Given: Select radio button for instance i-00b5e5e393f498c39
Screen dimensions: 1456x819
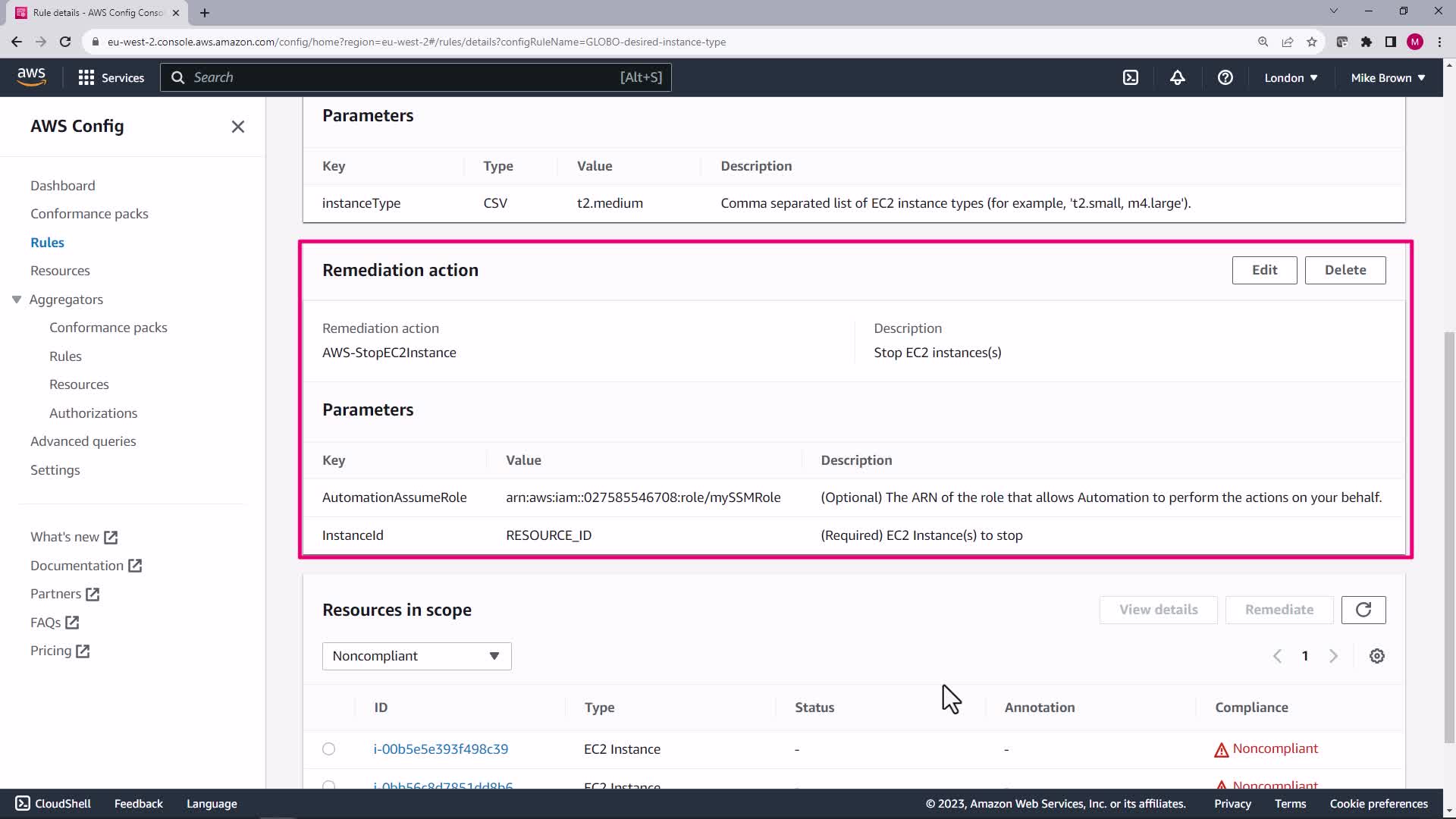Looking at the screenshot, I should pos(328,749).
